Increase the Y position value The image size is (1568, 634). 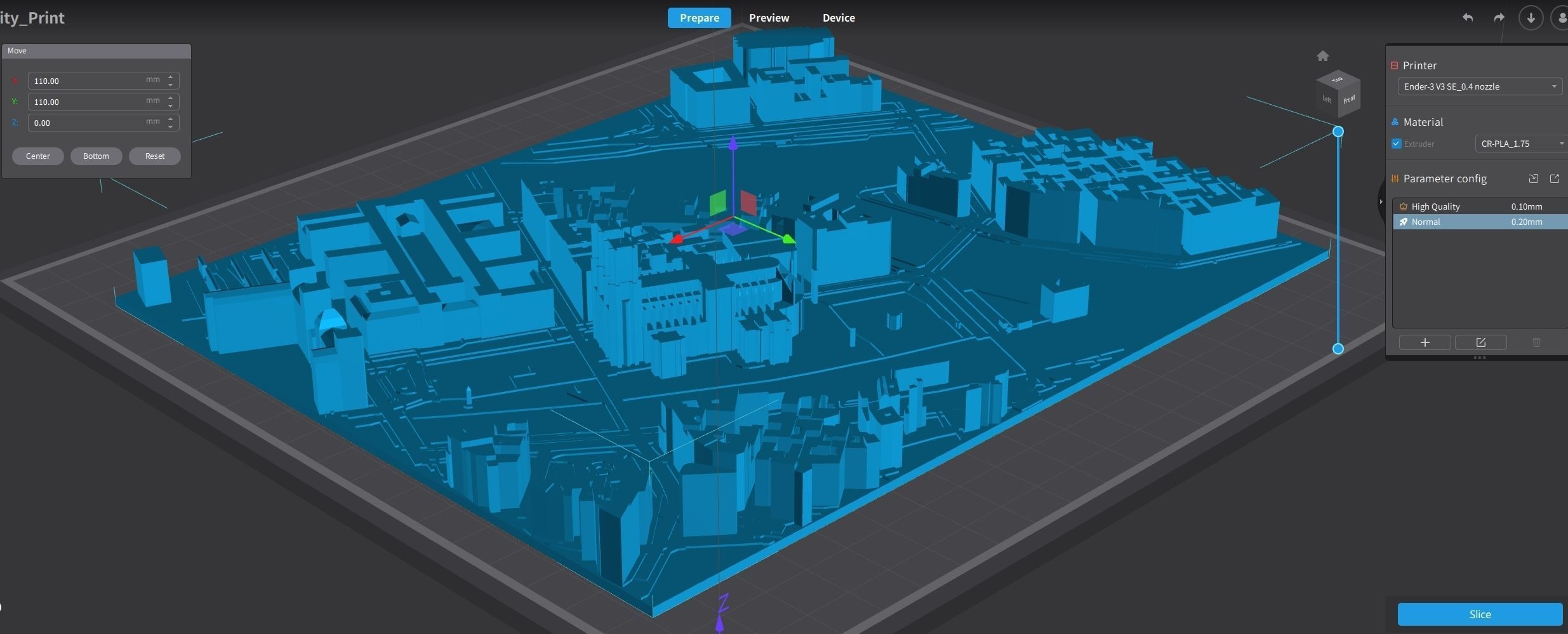[x=170, y=98]
